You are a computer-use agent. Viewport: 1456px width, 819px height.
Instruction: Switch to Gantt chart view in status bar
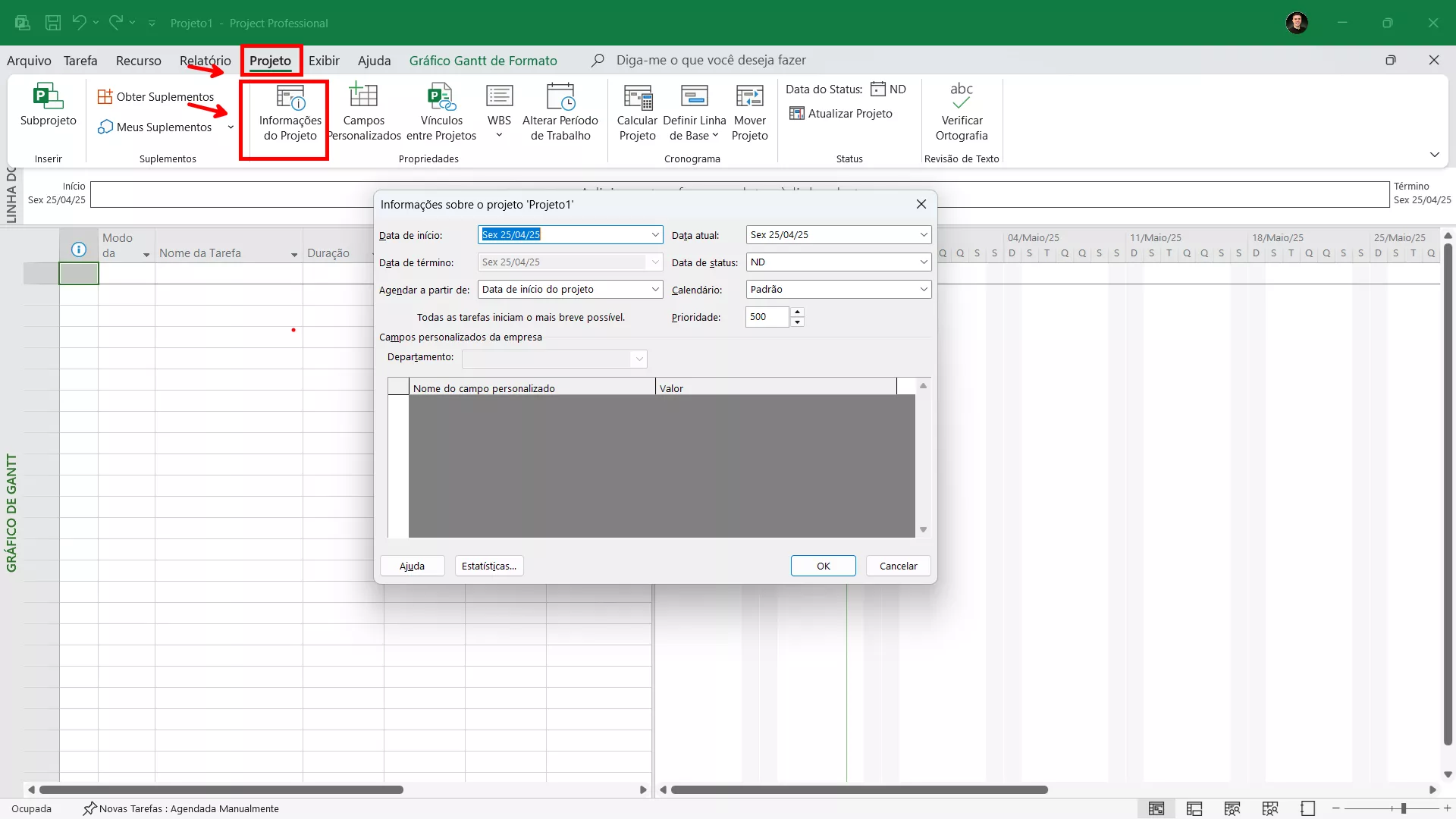(x=1156, y=808)
